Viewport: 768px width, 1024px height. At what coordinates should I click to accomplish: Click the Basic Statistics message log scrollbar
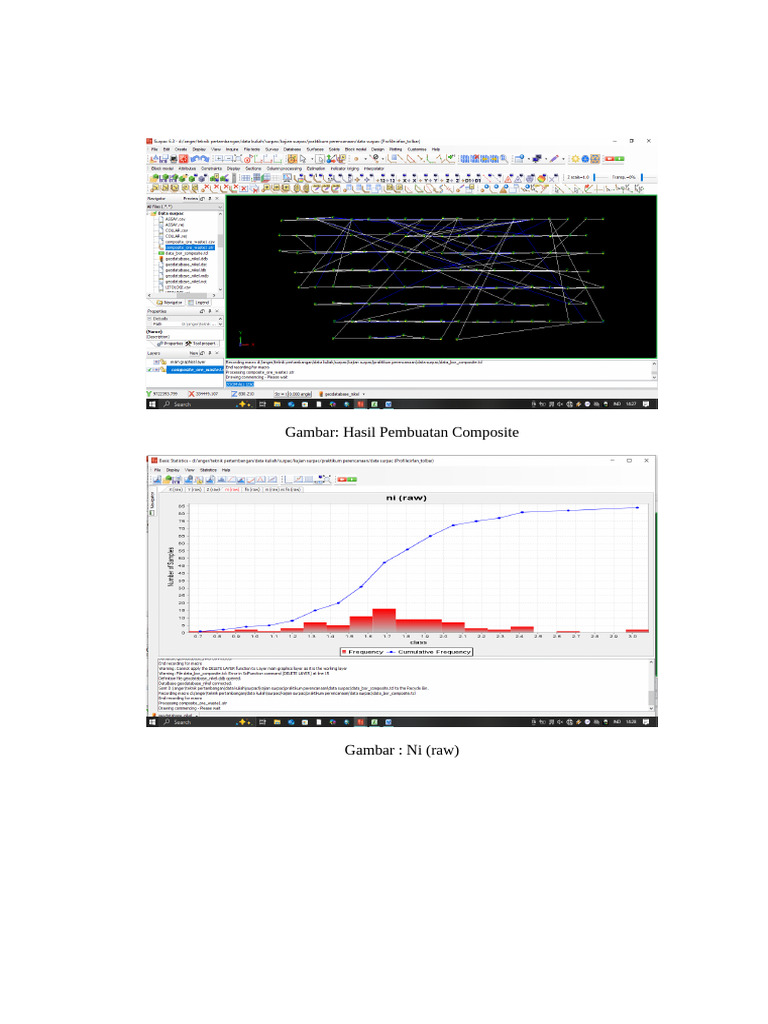(651, 686)
